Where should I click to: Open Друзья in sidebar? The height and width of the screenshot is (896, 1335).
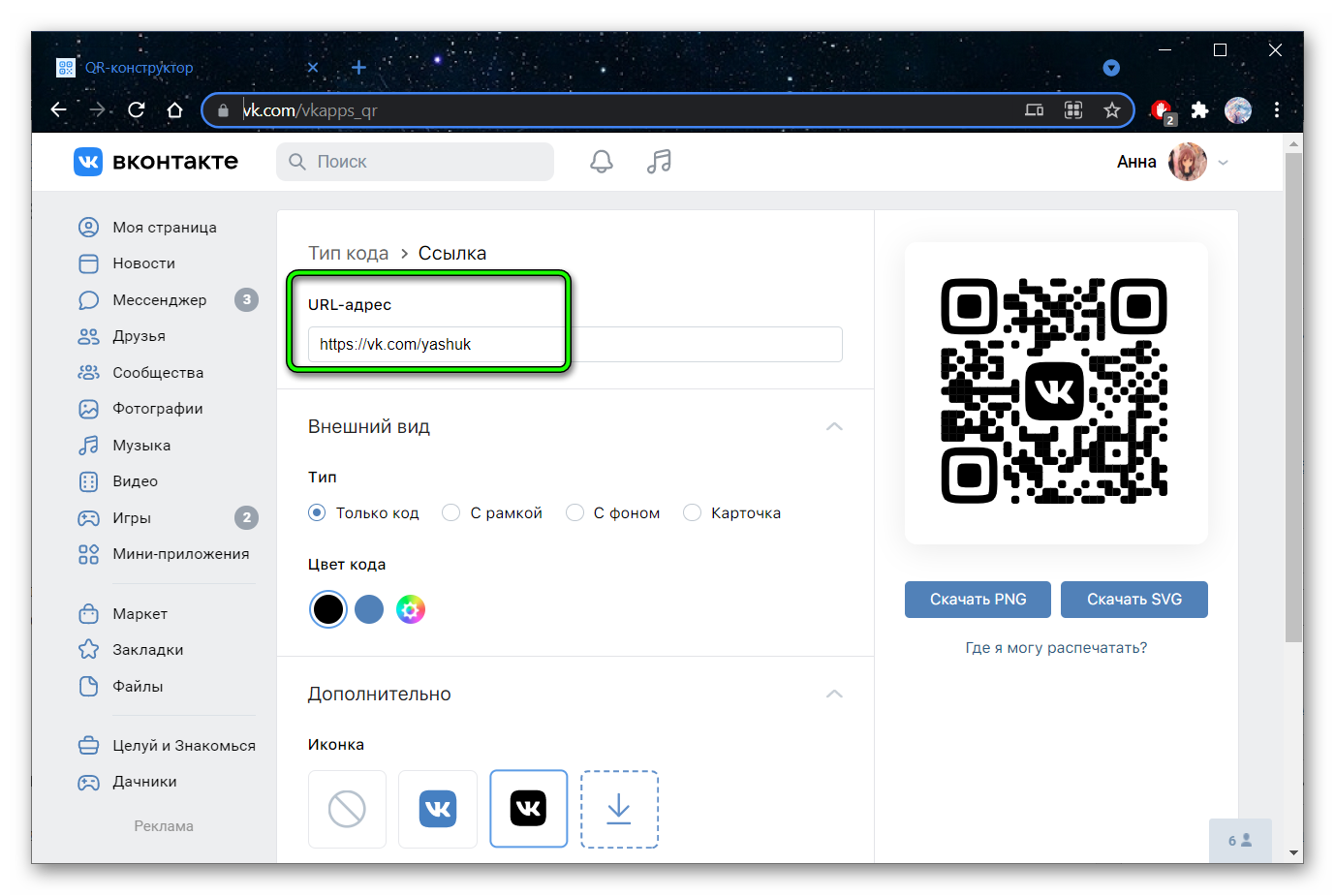(x=139, y=336)
